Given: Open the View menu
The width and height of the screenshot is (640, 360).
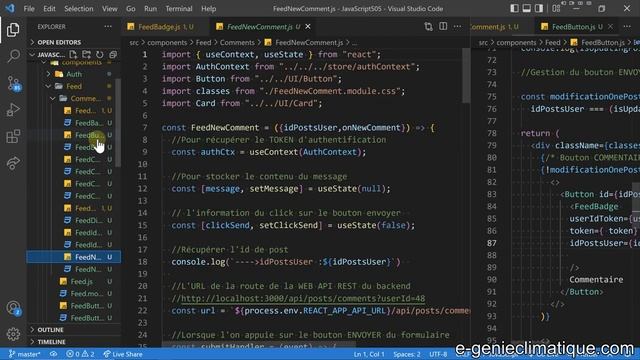Looking at the screenshot, I should click(x=109, y=9).
